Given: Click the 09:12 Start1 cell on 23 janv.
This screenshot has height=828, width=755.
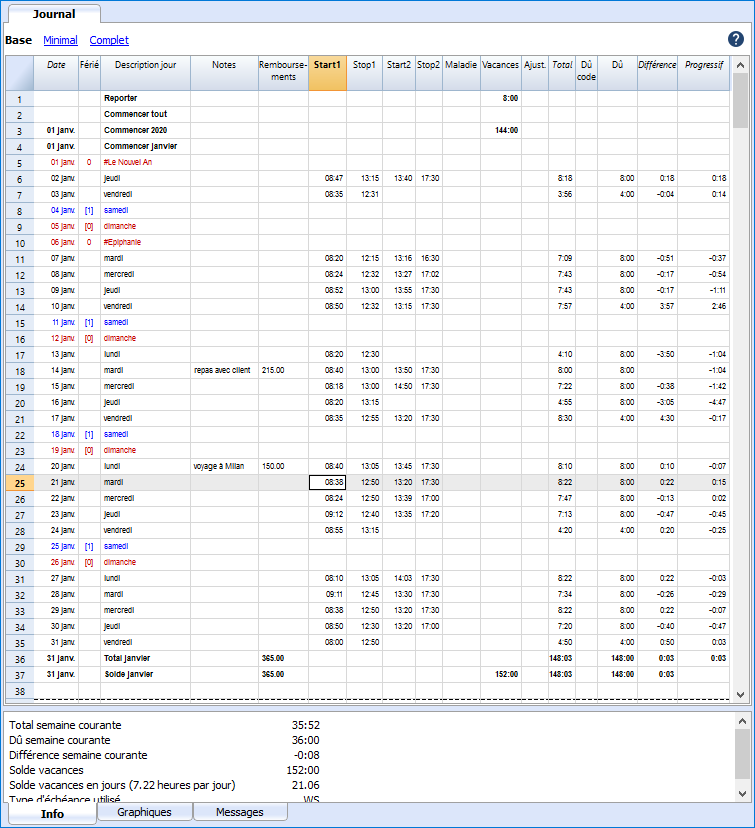Looking at the screenshot, I should coord(327,514).
